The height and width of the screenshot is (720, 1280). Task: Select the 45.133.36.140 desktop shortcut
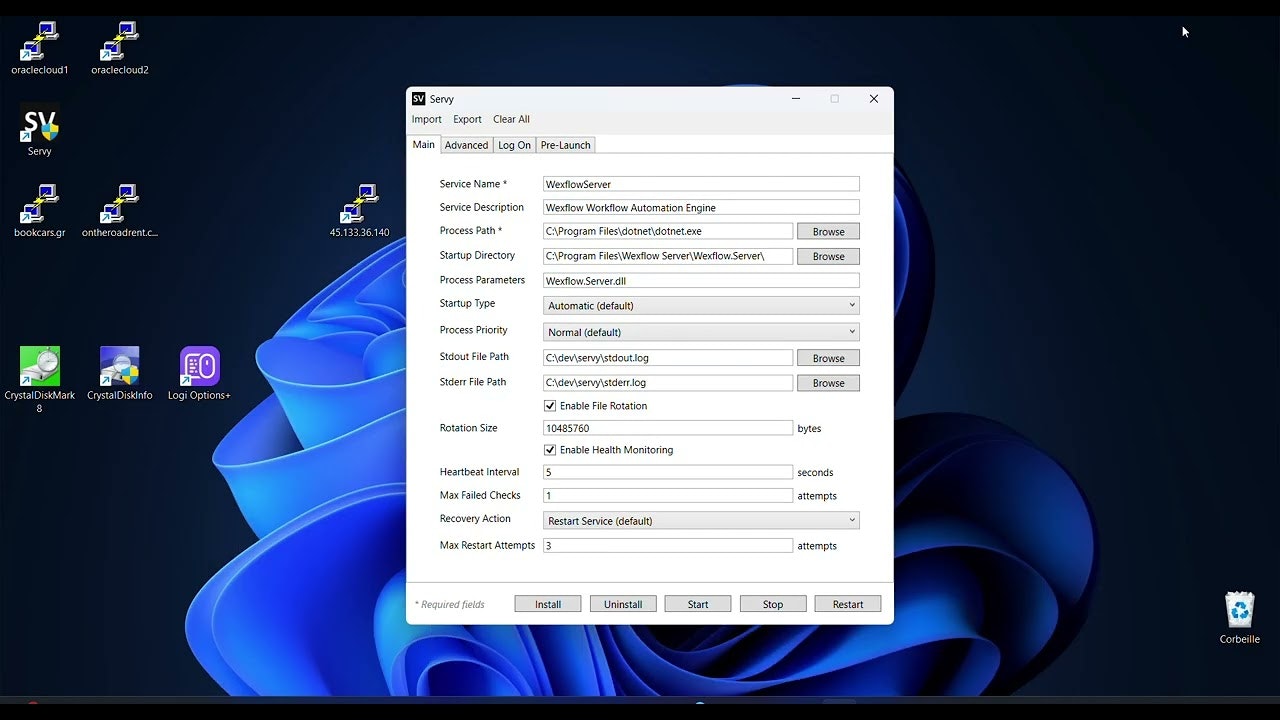point(360,211)
